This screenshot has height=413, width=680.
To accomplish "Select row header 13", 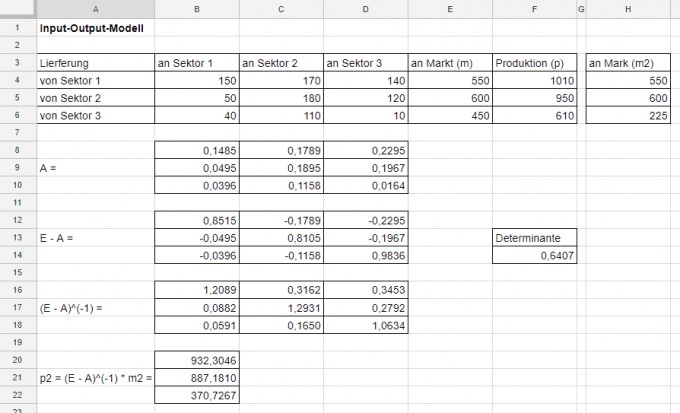I will [18, 237].
